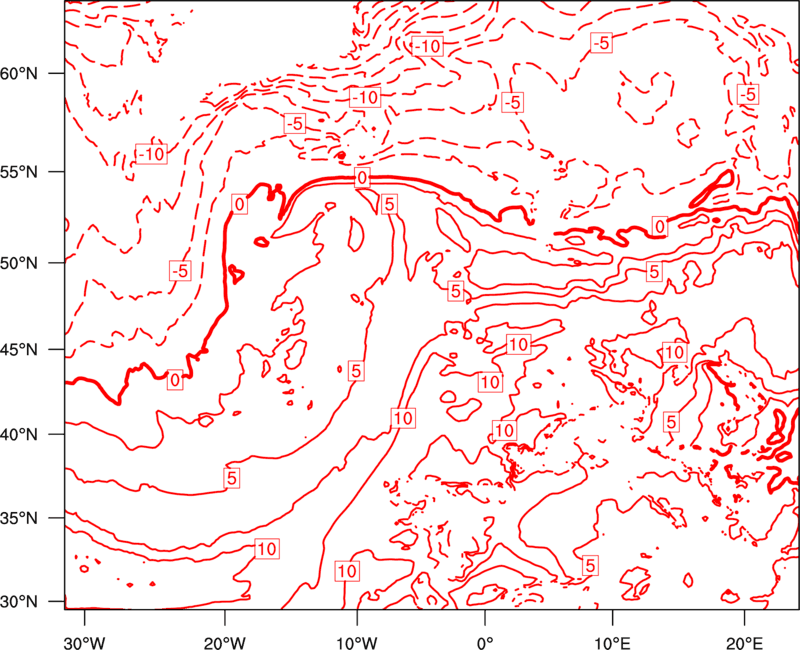Click the 55°N latitude axis label
The width and height of the screenshot is (800, 650).
point(18,172)
